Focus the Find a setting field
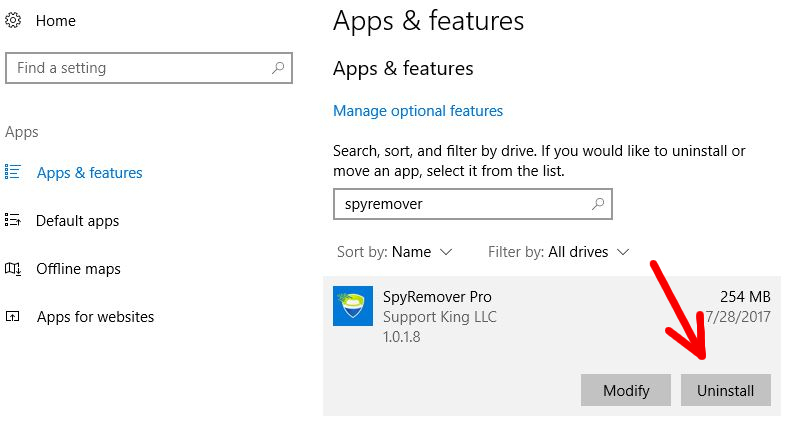The image size is (807, 425). point(149,67)
